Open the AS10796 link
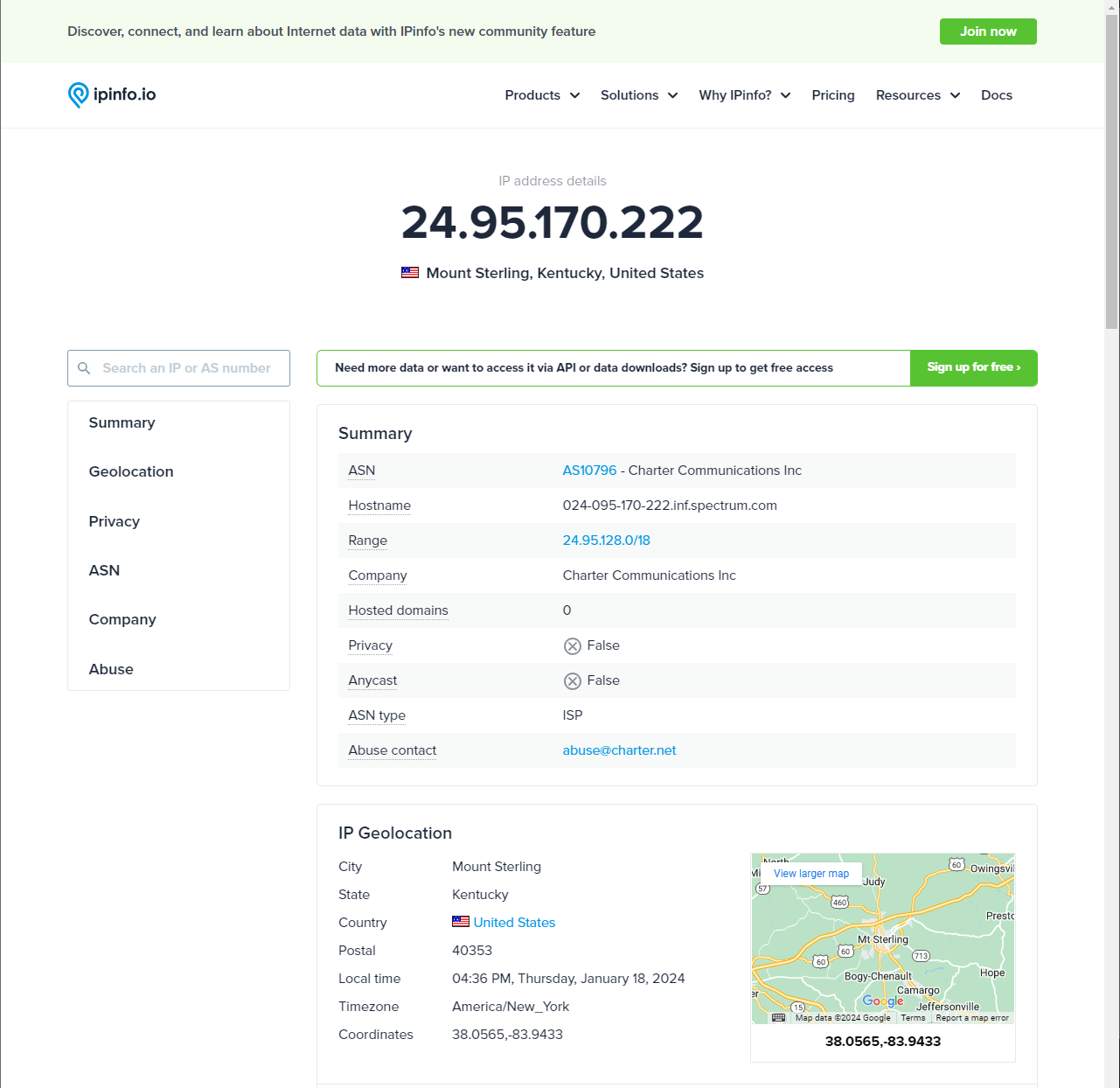Screen dimensions: 1120x1088 point(589,471)
